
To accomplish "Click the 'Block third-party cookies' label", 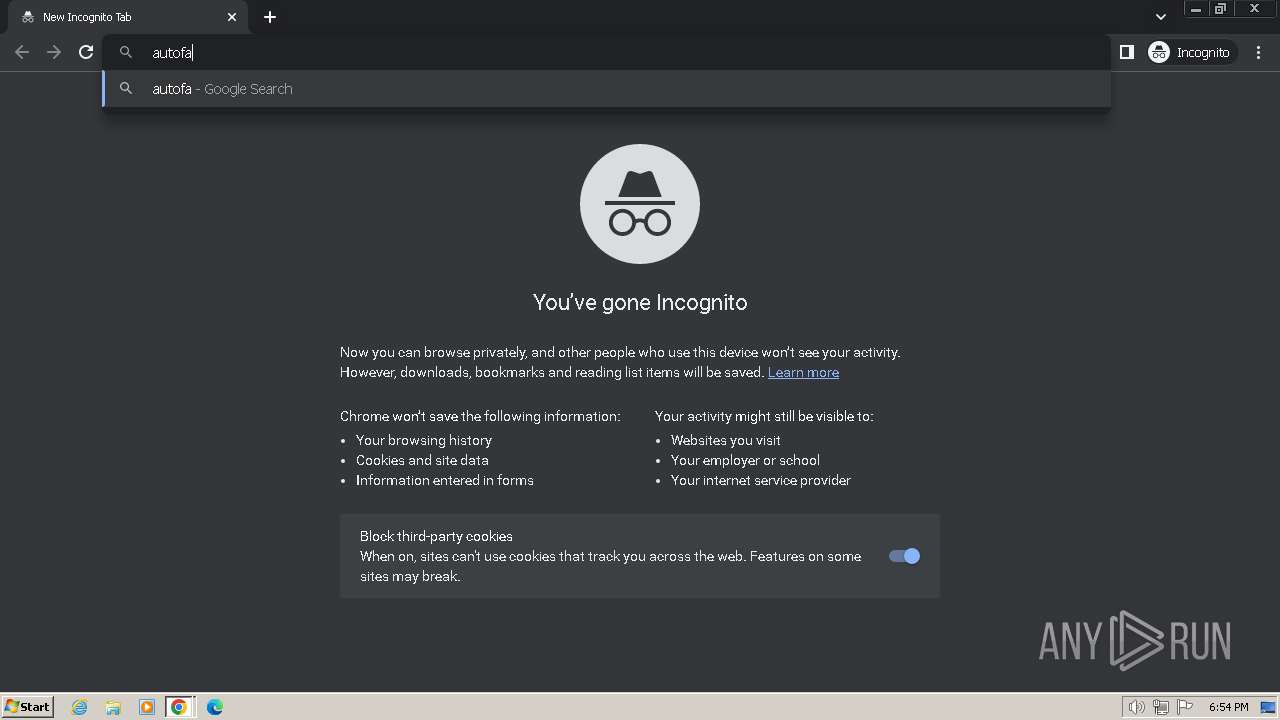I will click(x=436, y=536).
